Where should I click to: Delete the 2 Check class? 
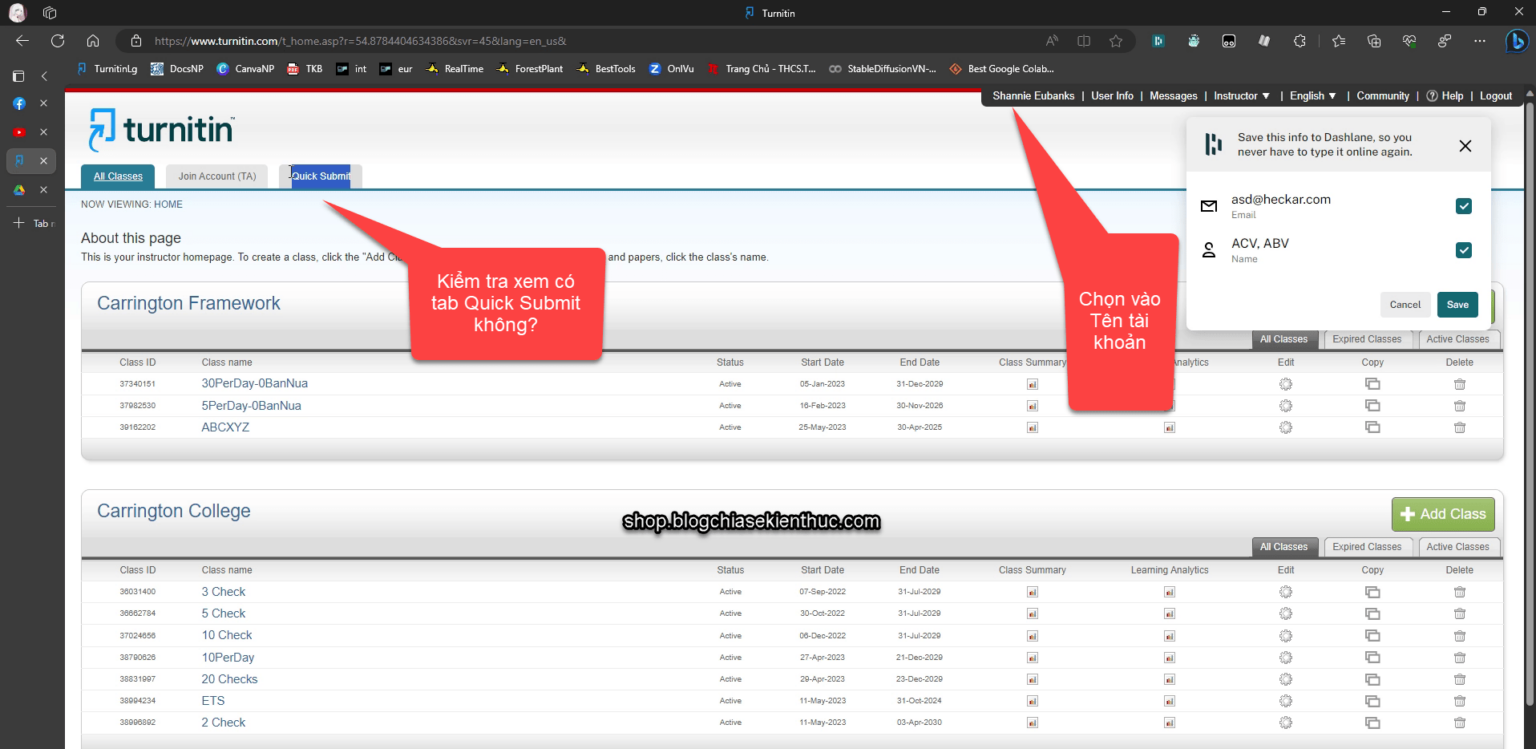pyautogui.click(x=1459, y=723)
